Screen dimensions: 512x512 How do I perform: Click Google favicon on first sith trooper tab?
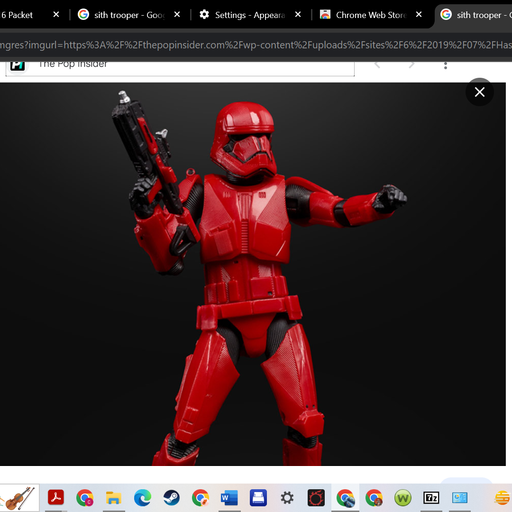click(x=83, y=14)
